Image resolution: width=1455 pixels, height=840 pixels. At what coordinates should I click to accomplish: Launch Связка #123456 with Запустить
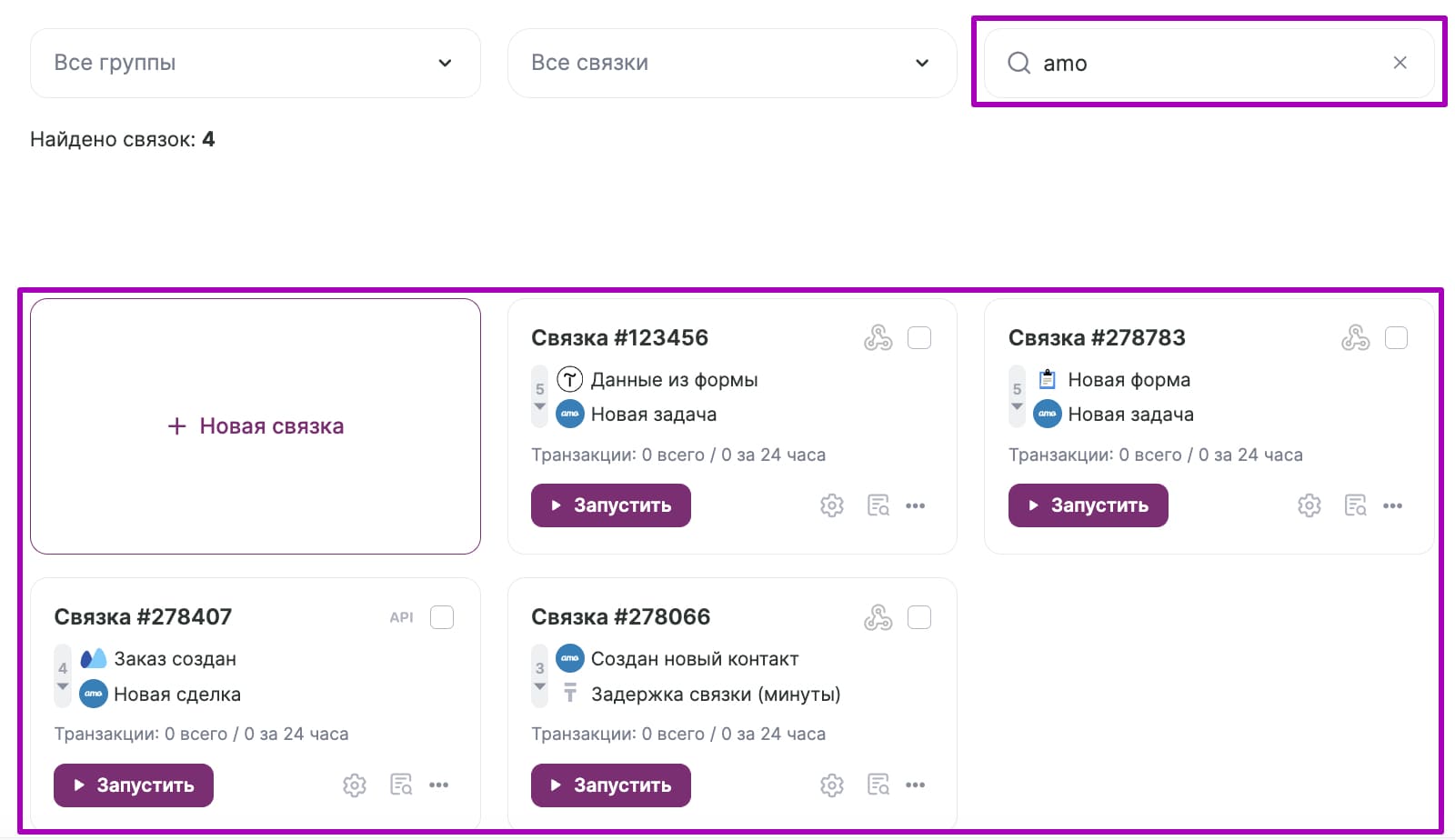611,505
